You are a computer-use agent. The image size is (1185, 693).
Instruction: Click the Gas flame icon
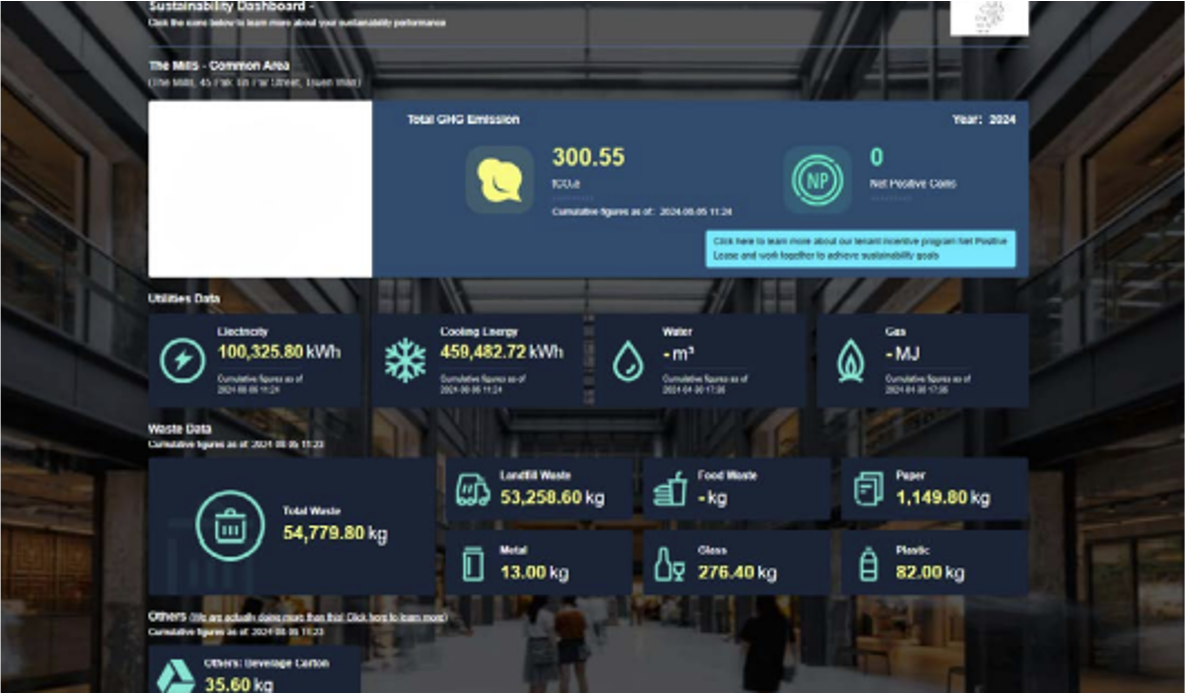[850, 361]
